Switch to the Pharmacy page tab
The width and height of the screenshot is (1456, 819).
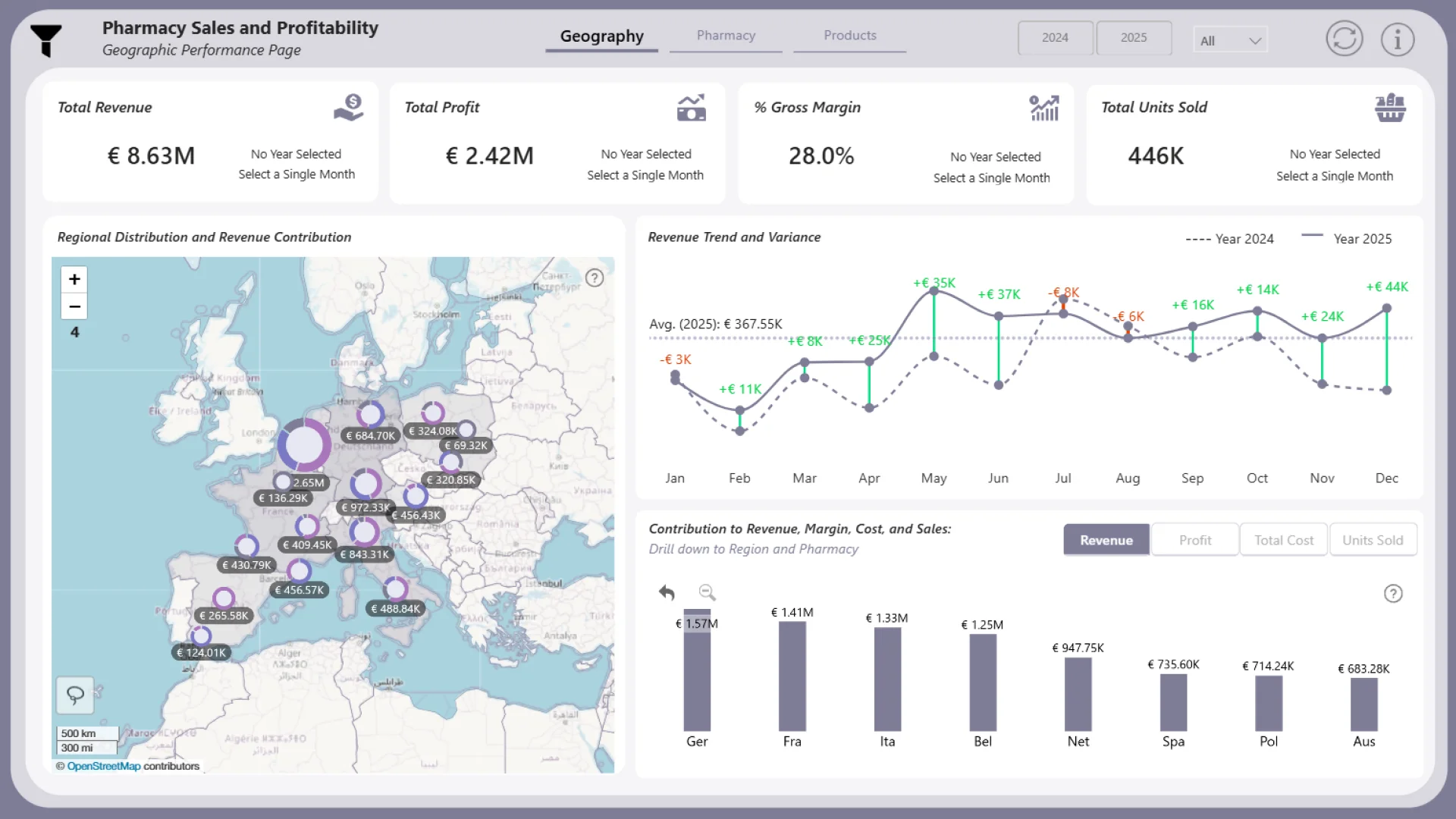(x=726, y=36)
